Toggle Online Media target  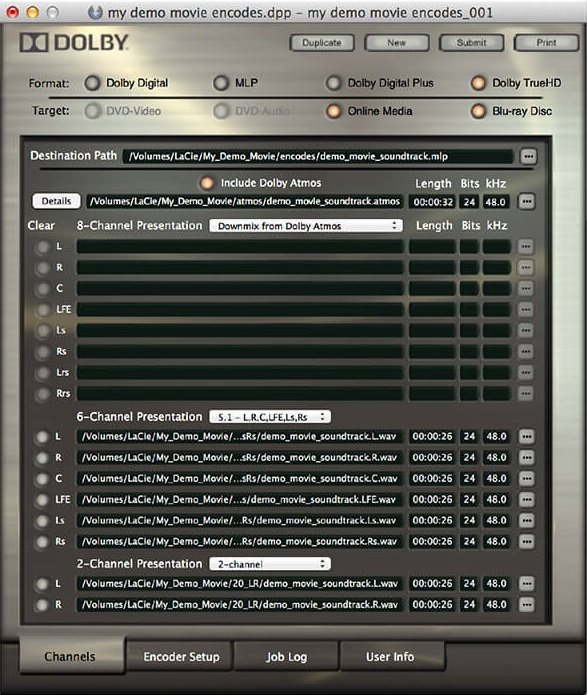pyautogui.click(x=333, y=111)
